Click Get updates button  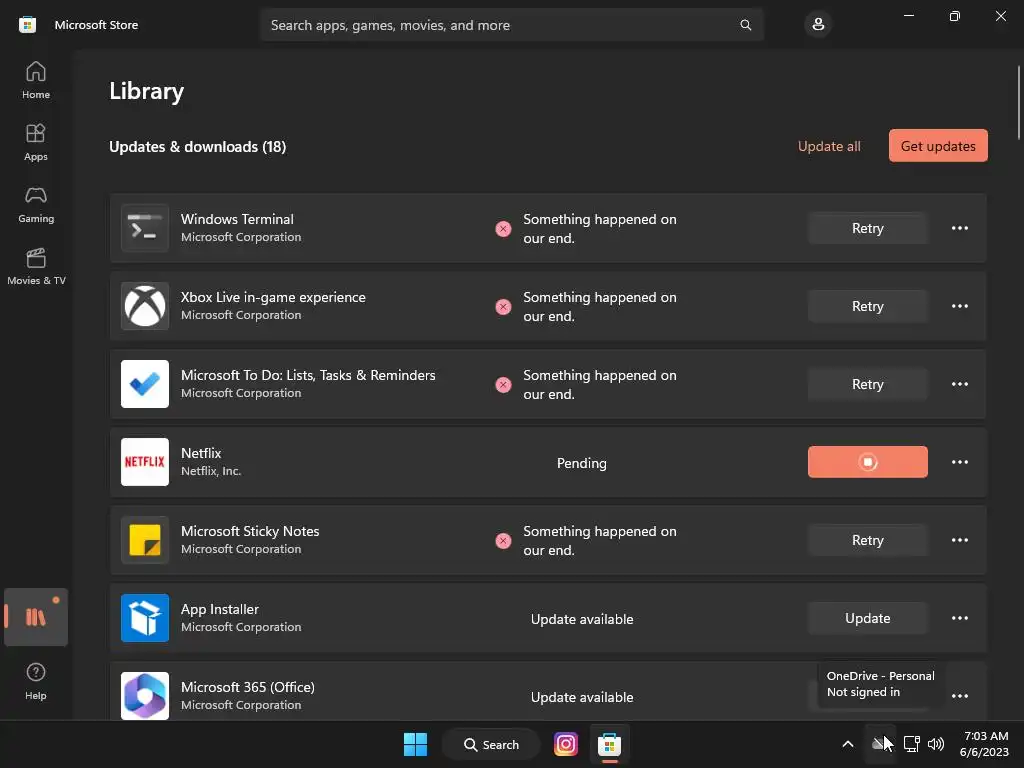coord(938,146)
